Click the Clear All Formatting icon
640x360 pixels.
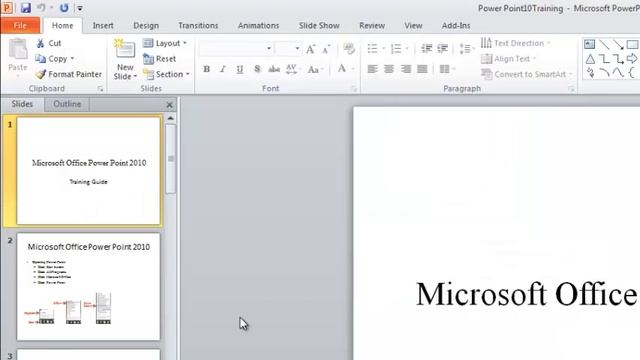(349, 49)
